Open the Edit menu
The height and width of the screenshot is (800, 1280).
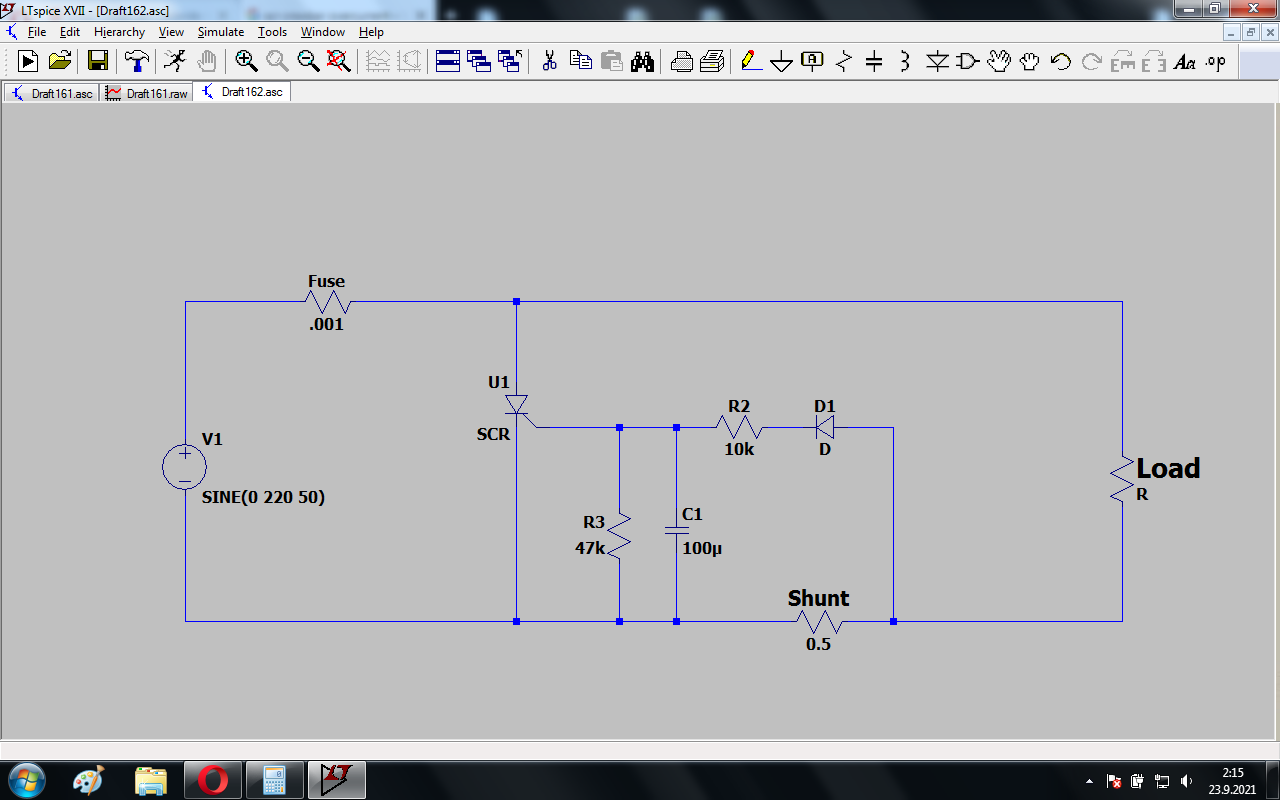(69, 32)
